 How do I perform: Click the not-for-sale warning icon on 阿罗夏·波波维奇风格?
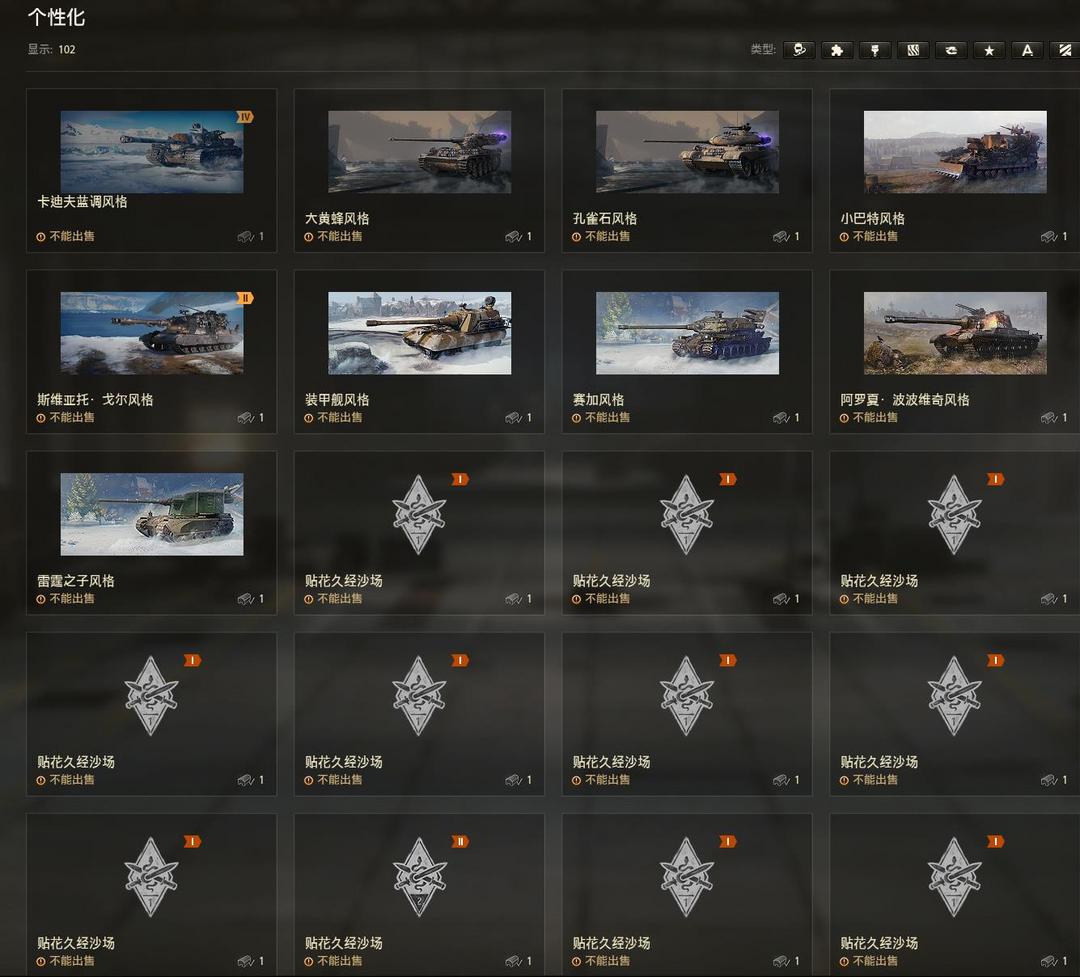[844, 418]
